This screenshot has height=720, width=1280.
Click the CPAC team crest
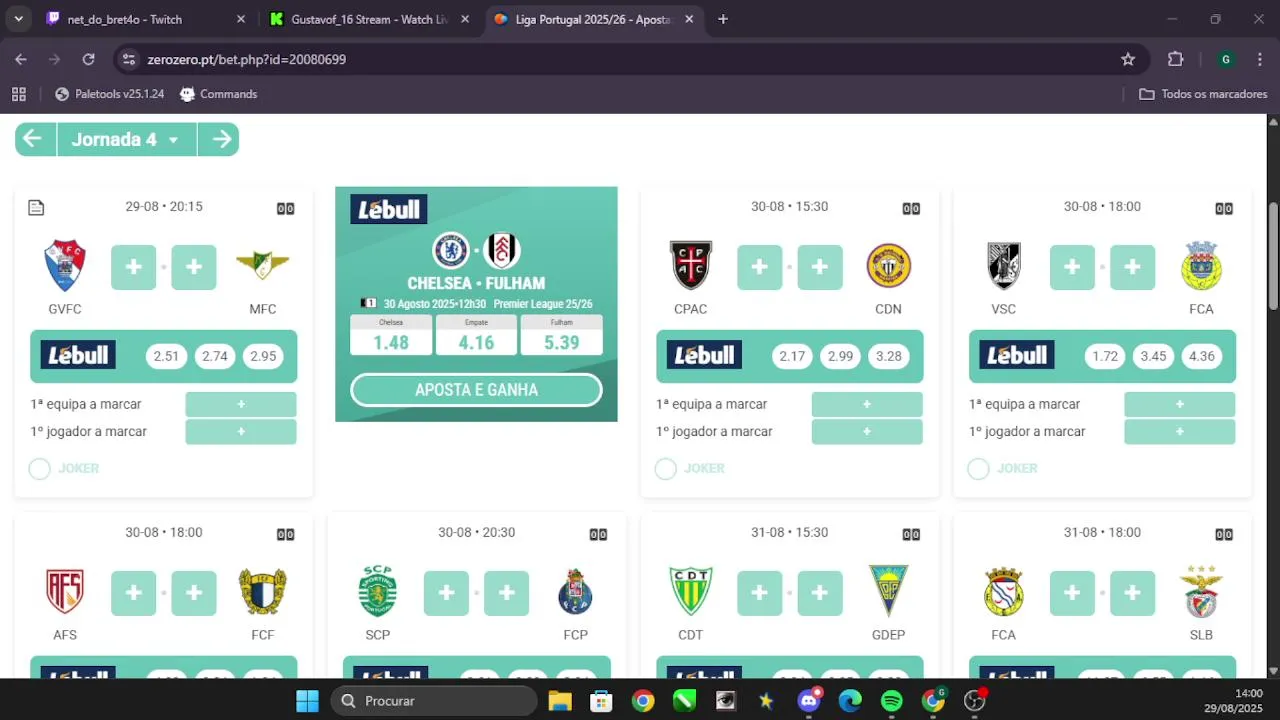691,266
